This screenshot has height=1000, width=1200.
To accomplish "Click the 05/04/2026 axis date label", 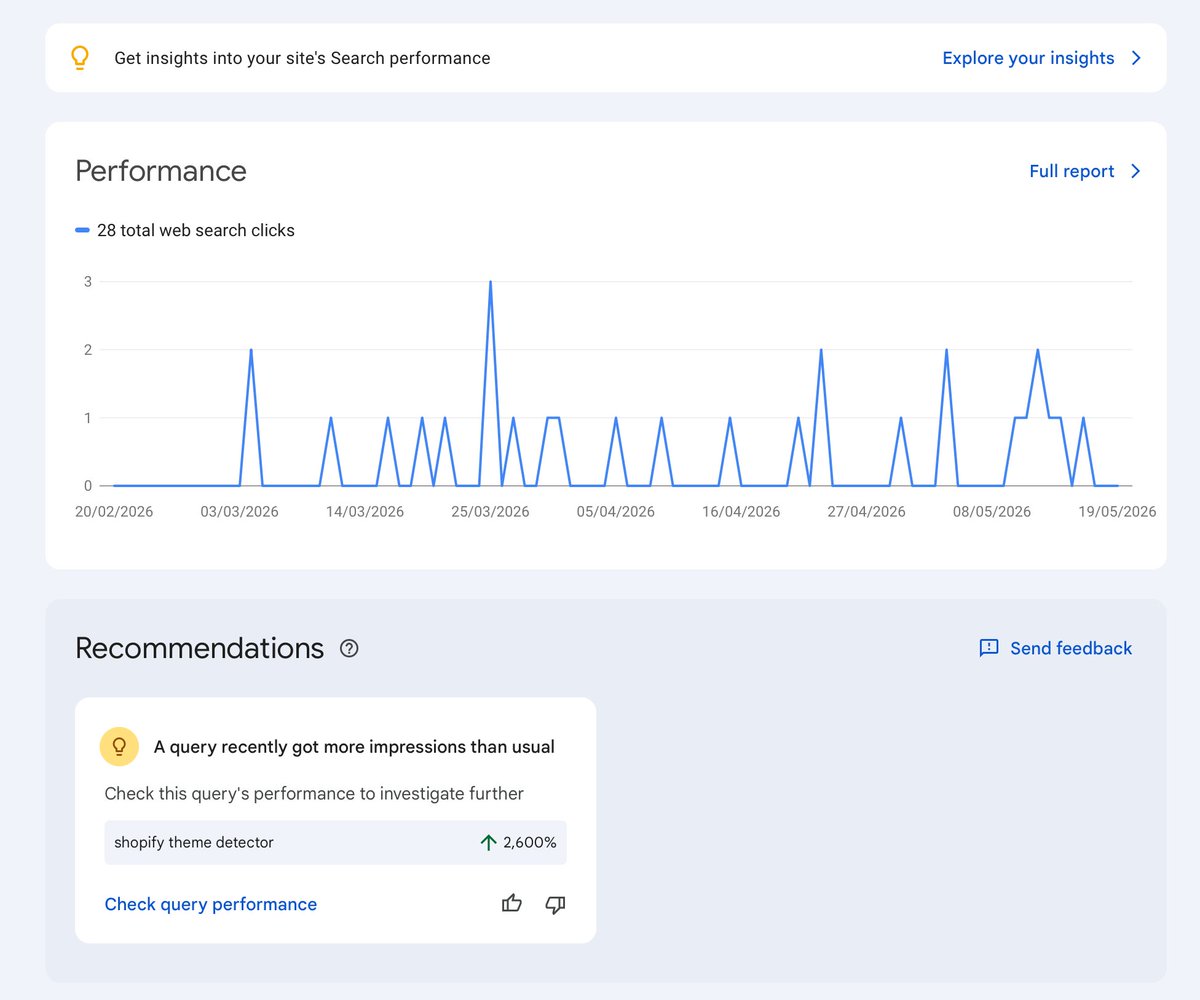I will 616,511.
